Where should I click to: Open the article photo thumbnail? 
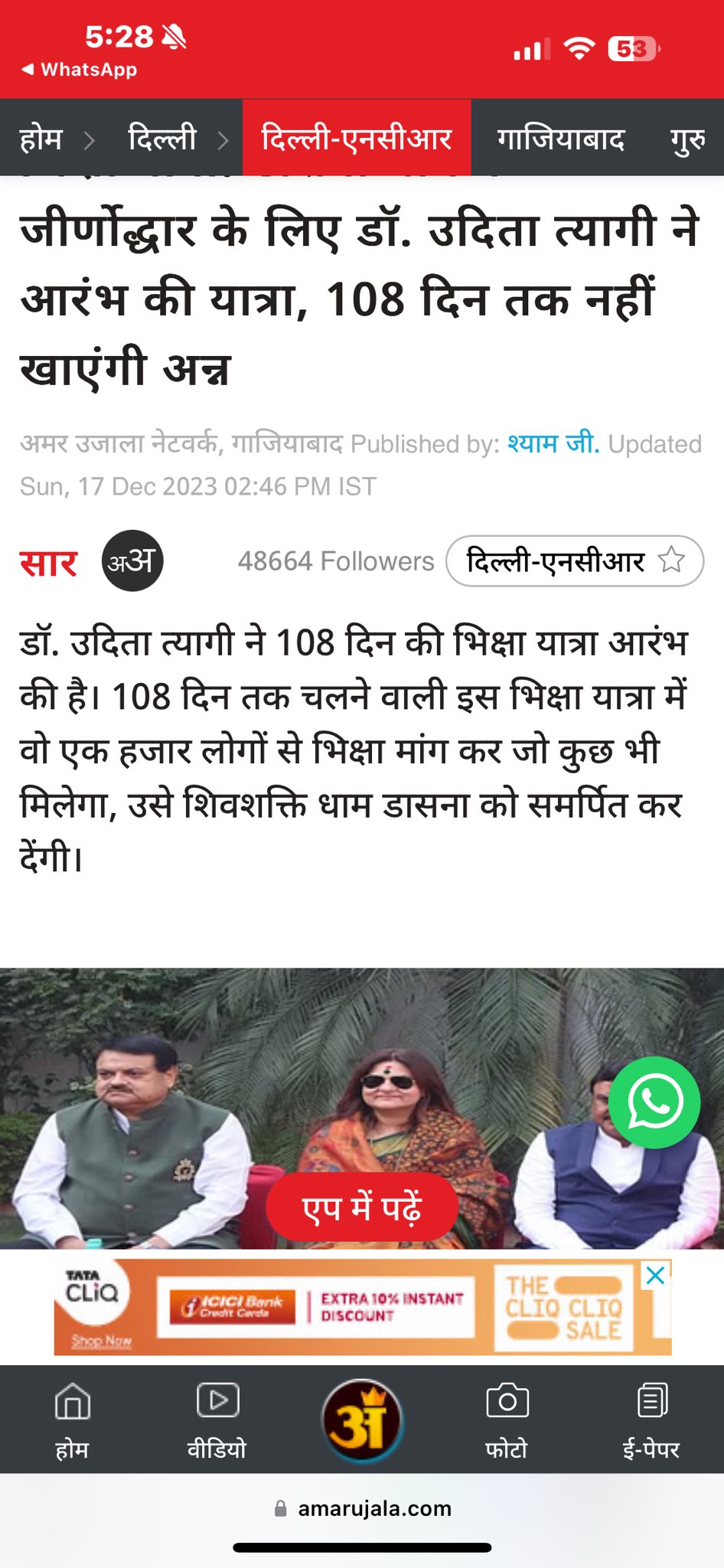tap(362, 1109)
